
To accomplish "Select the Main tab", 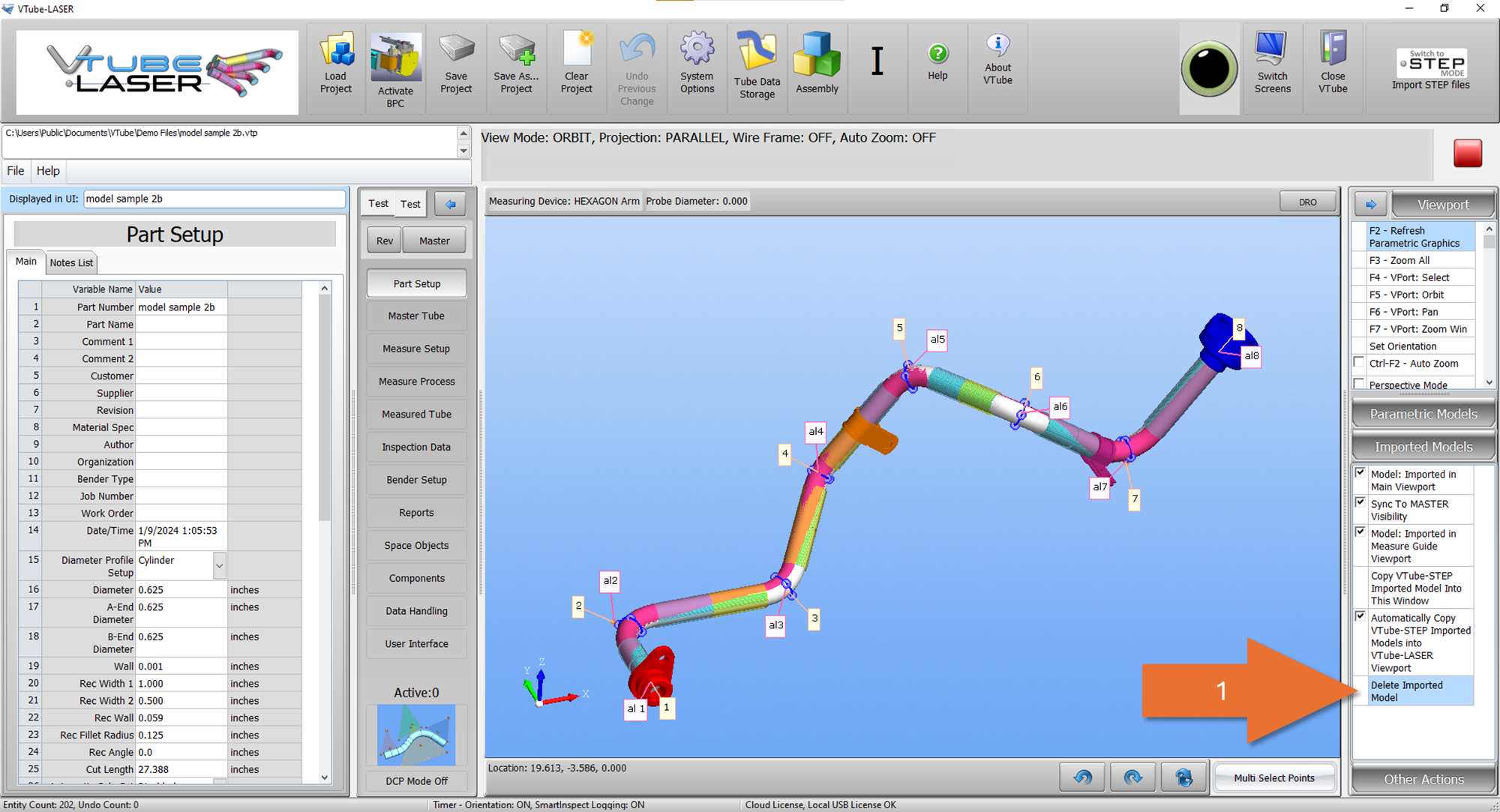I will [x=26, y=261].
